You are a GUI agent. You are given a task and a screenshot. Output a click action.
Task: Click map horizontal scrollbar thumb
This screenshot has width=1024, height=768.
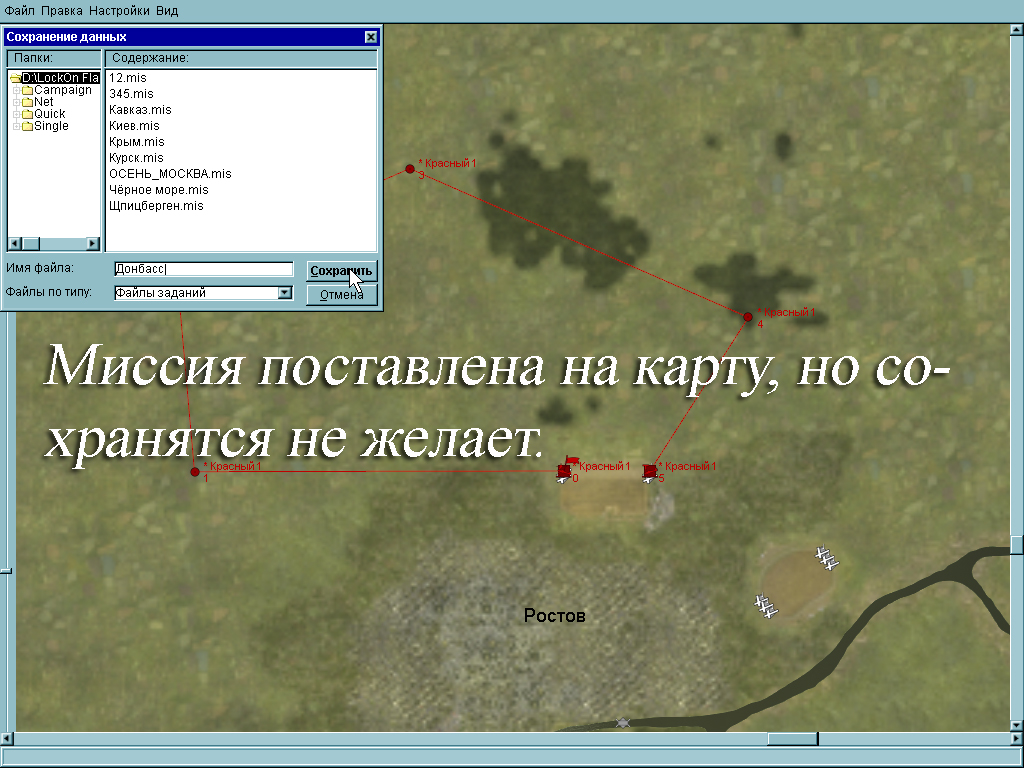click(x=792, y=739)
